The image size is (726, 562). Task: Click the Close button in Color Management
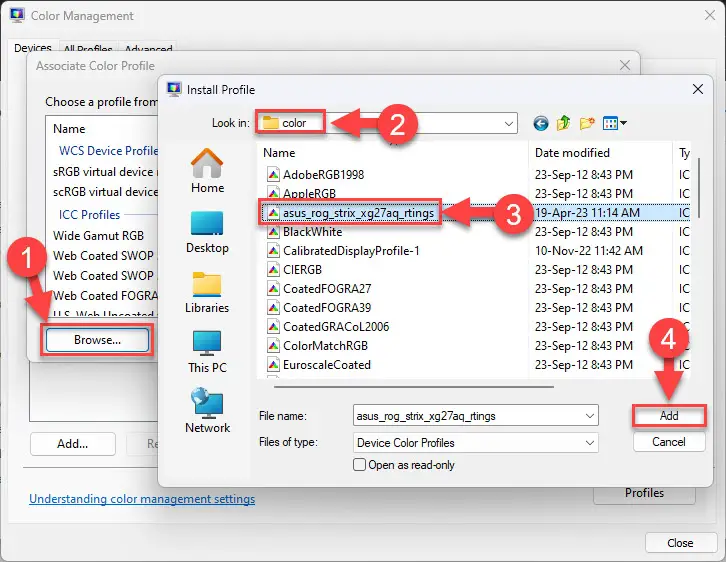[x=680, y=543]
